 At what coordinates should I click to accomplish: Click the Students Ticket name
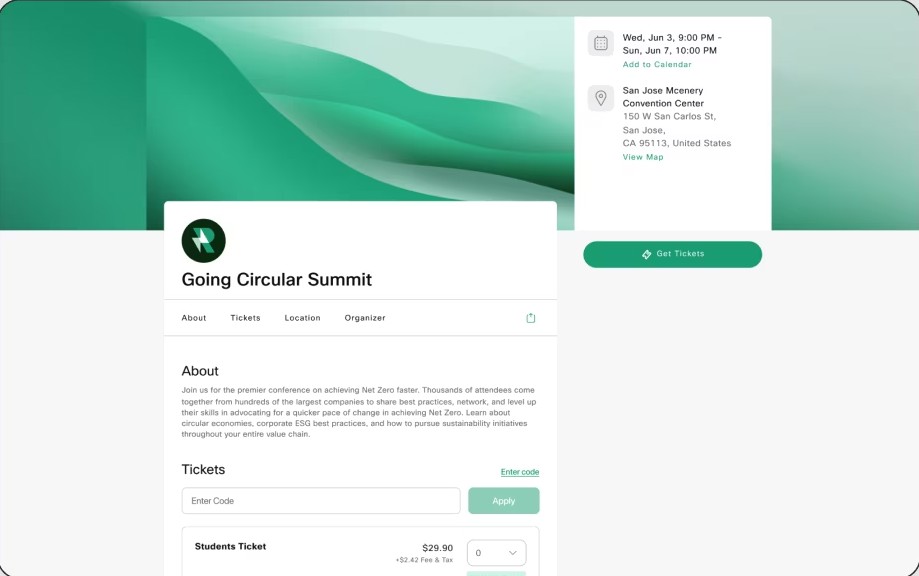tap(230, 547)
